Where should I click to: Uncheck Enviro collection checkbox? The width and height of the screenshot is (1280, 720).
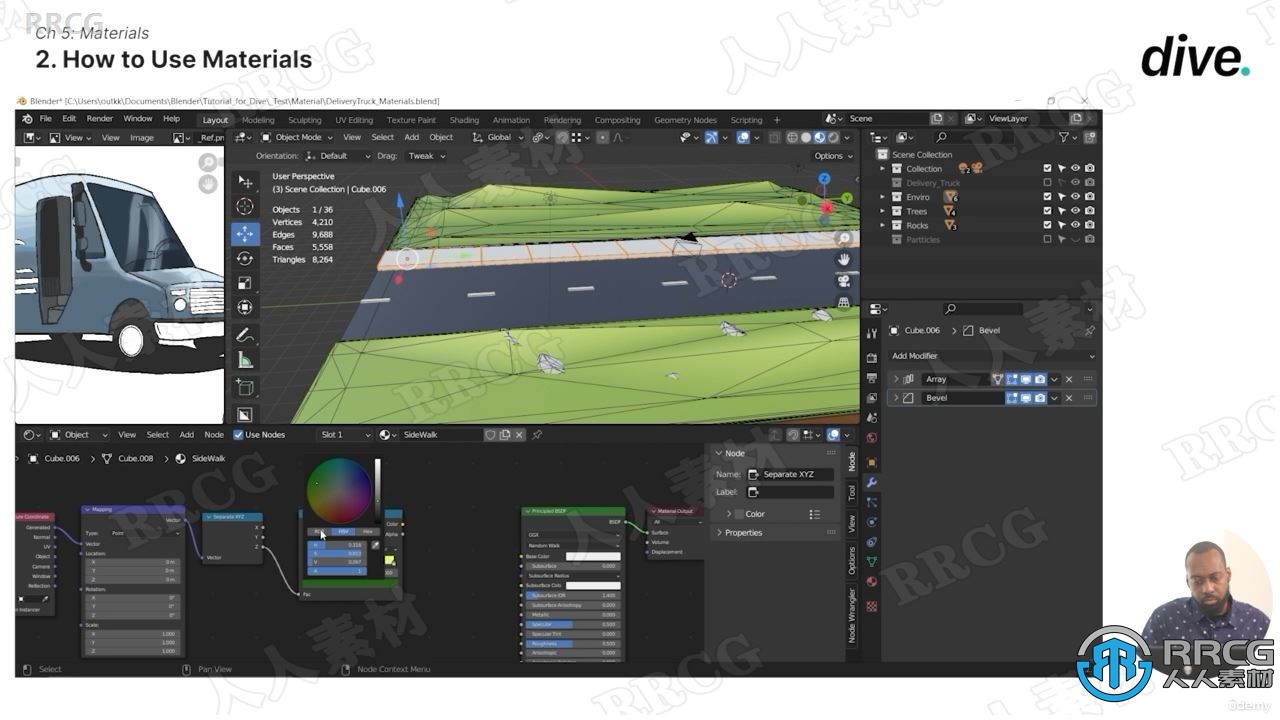point(1047,197)
